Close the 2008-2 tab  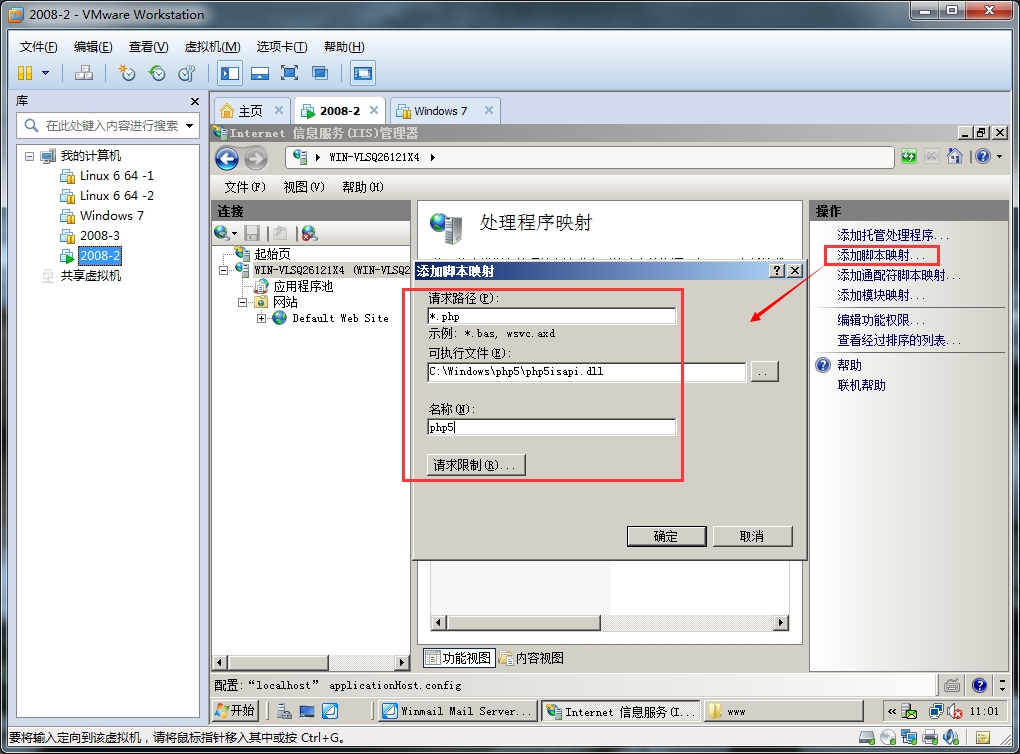[374, 110]
